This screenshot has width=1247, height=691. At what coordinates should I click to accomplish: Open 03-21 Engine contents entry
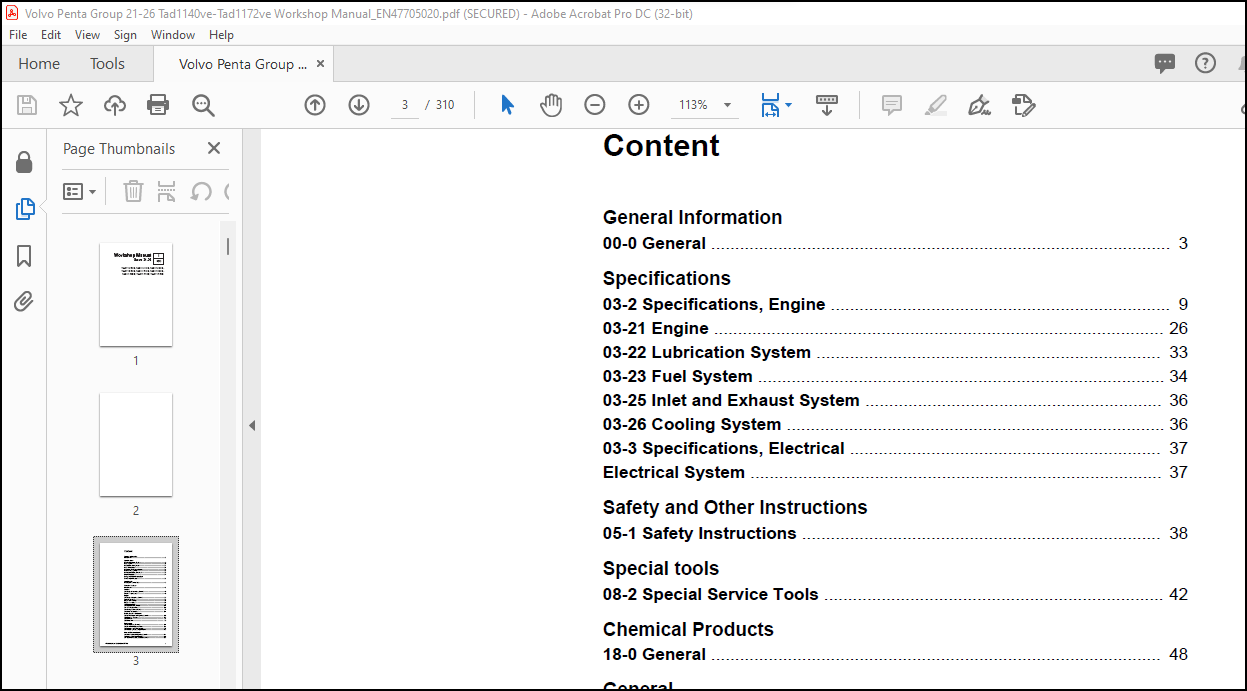[x=895, y=328]
